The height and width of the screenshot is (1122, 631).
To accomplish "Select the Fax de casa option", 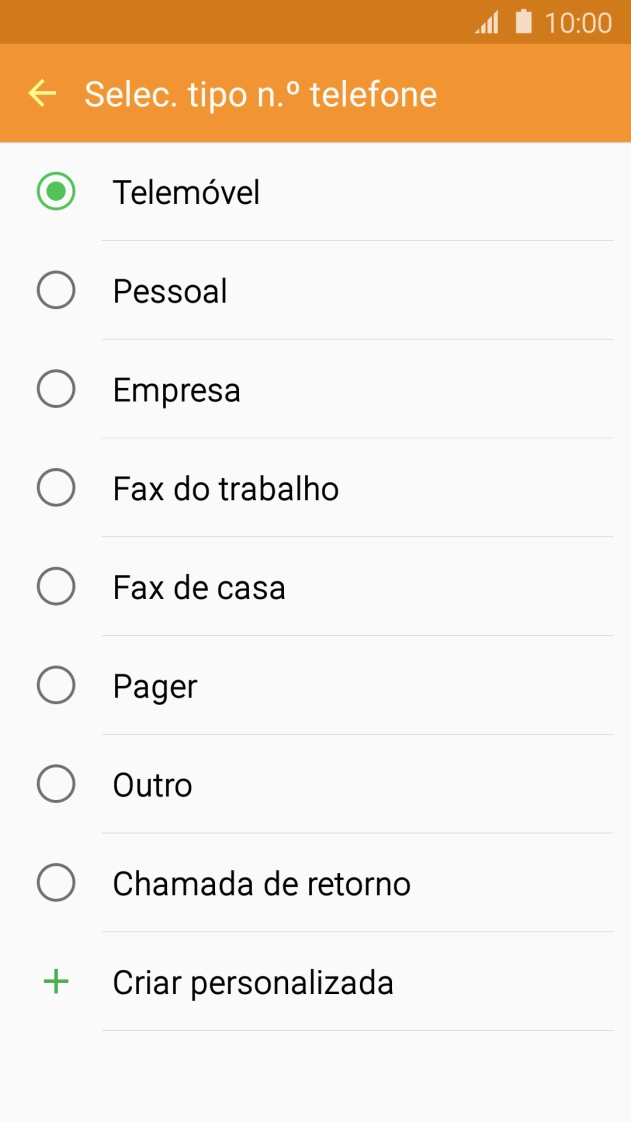I will (x=56, y=587).
